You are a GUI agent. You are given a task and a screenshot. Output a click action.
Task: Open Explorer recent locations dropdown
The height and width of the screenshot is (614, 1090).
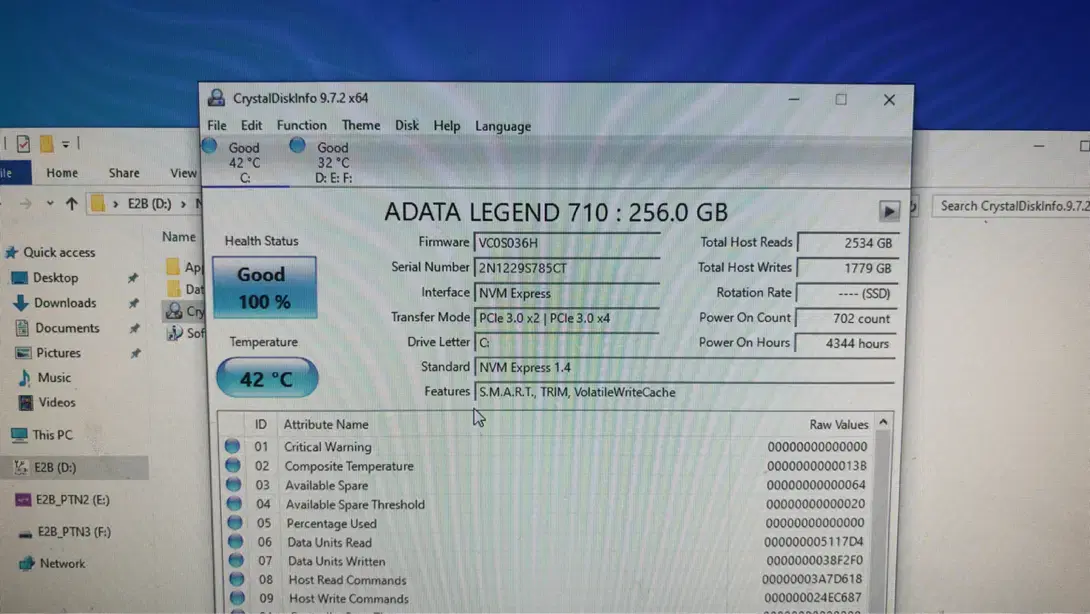(49, 204)
